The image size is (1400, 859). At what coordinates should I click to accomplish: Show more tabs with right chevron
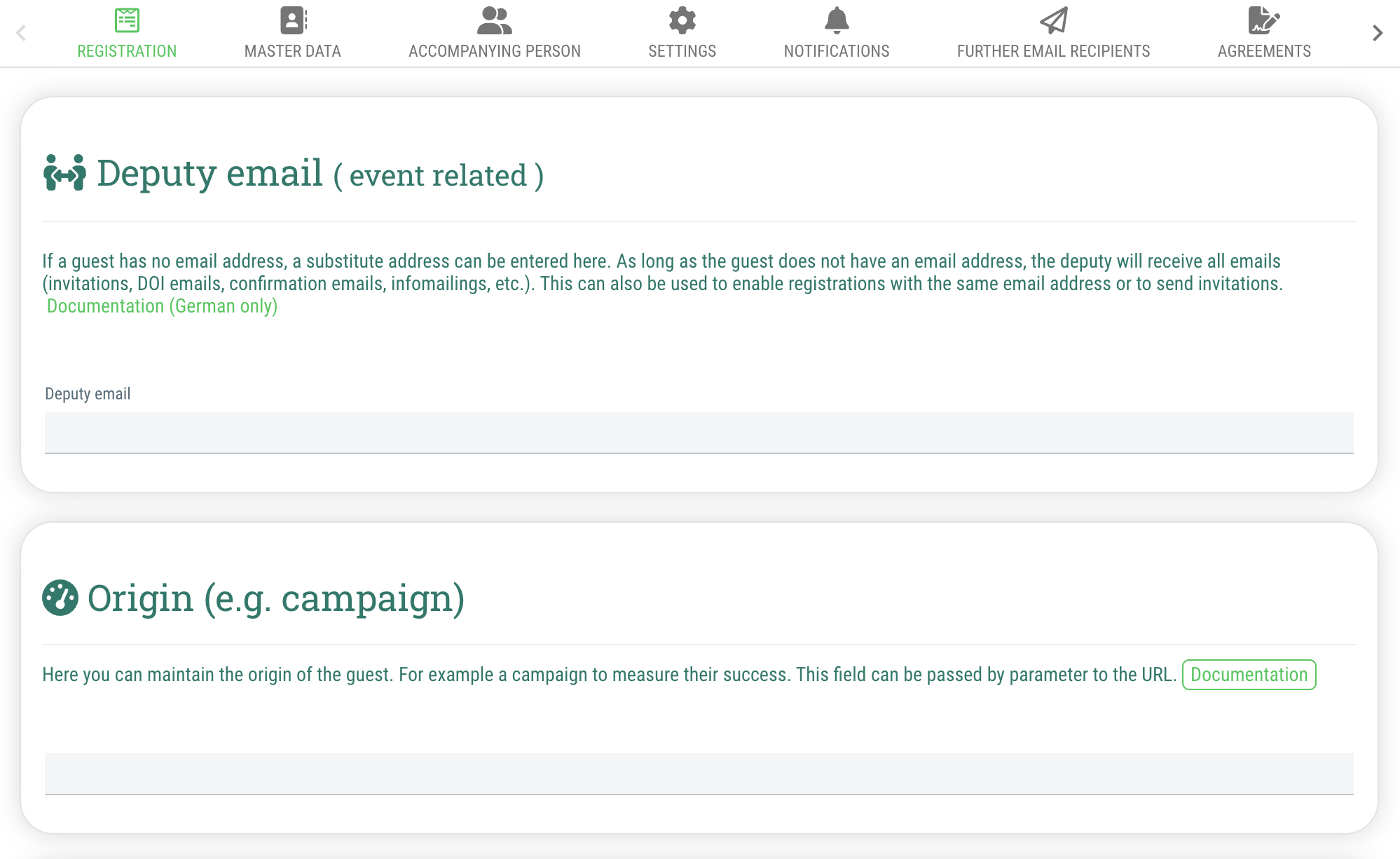tap(1378, 33)
